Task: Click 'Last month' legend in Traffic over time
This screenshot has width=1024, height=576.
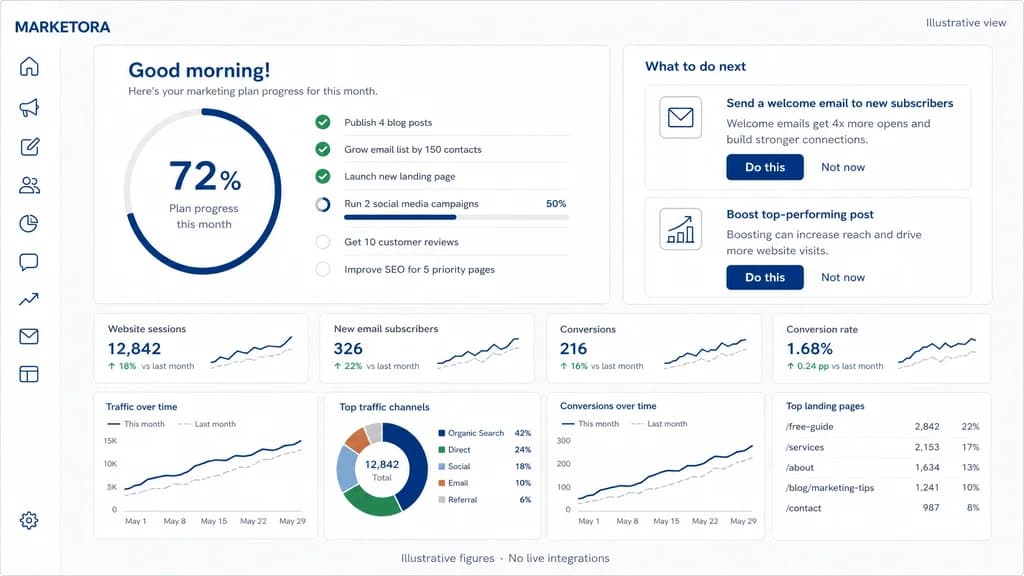Action: [207, 424]
